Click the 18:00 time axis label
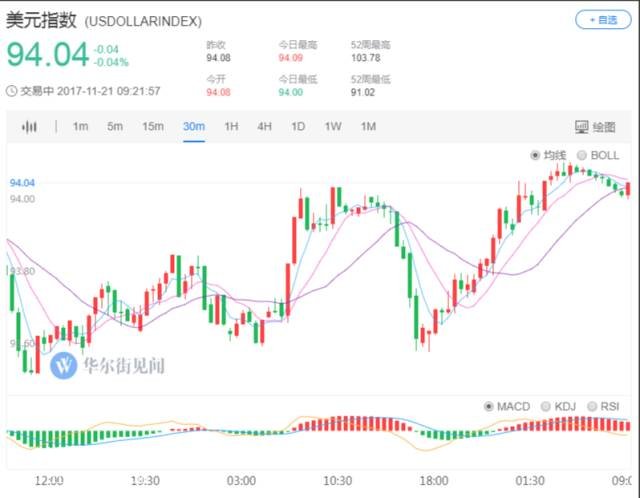The width and height of the screenshot is (640, 498). [x=434, y=481]
